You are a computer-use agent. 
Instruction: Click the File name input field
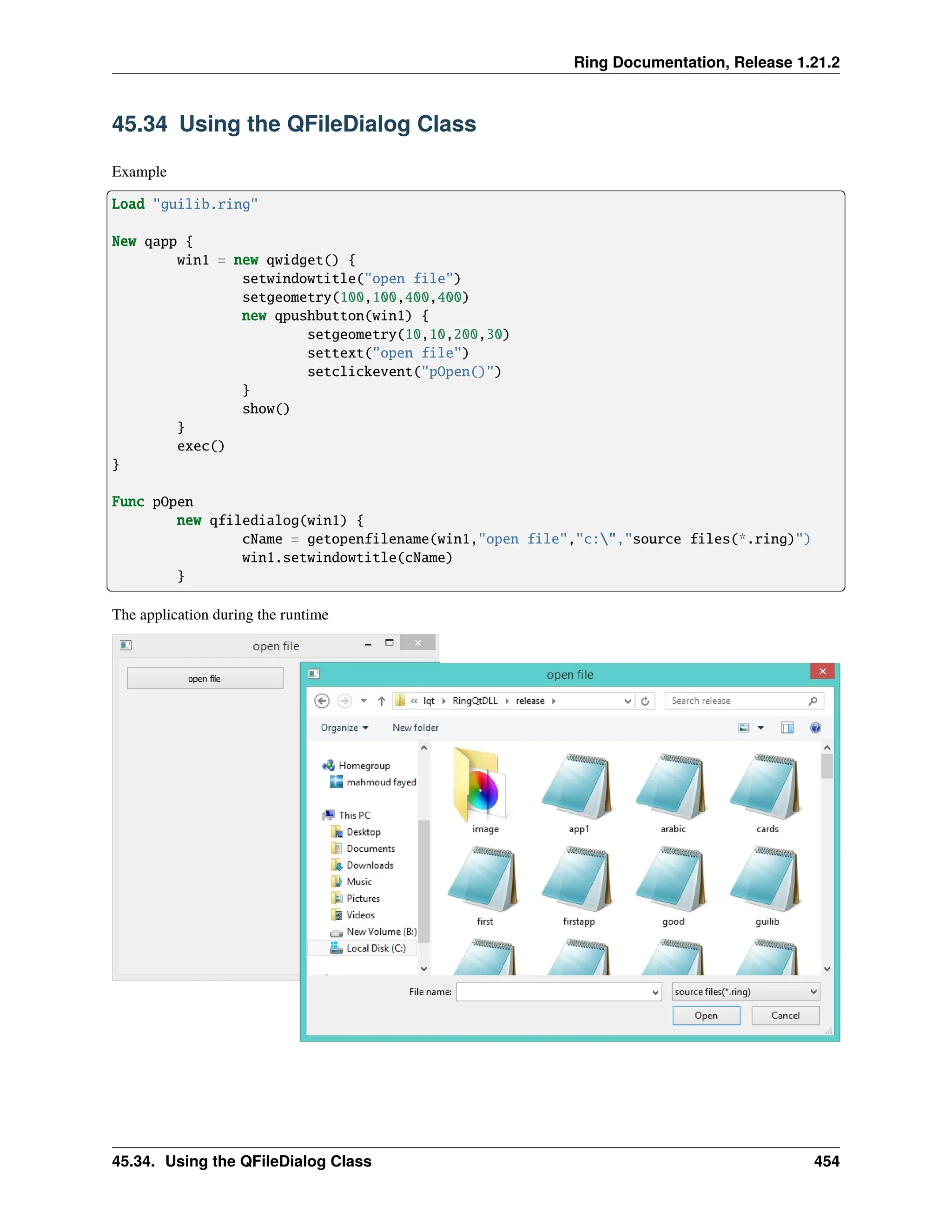coord(553,992)
